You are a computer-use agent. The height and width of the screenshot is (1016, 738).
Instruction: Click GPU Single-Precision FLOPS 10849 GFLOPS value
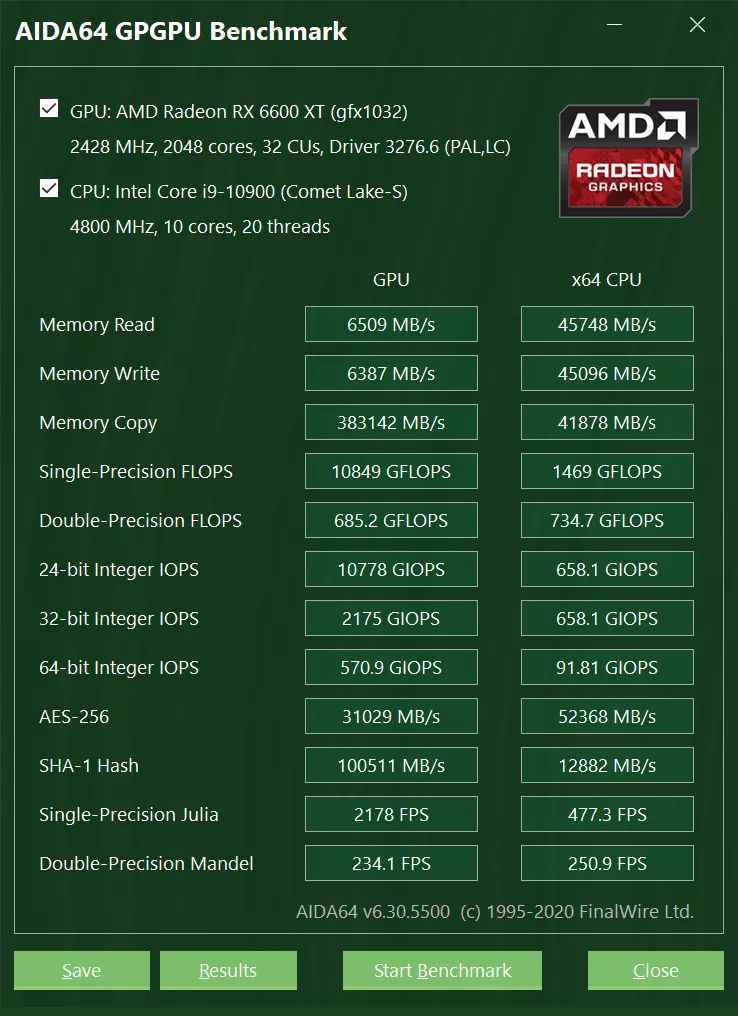point(391,471)
